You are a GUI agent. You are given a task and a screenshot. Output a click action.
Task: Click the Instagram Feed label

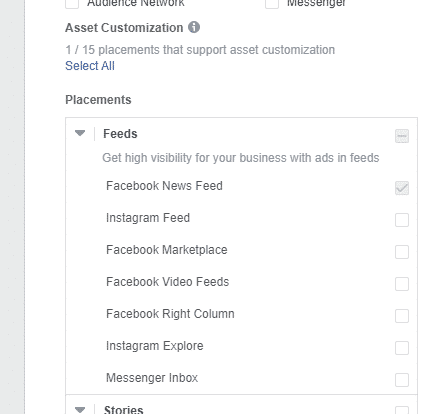148,218
